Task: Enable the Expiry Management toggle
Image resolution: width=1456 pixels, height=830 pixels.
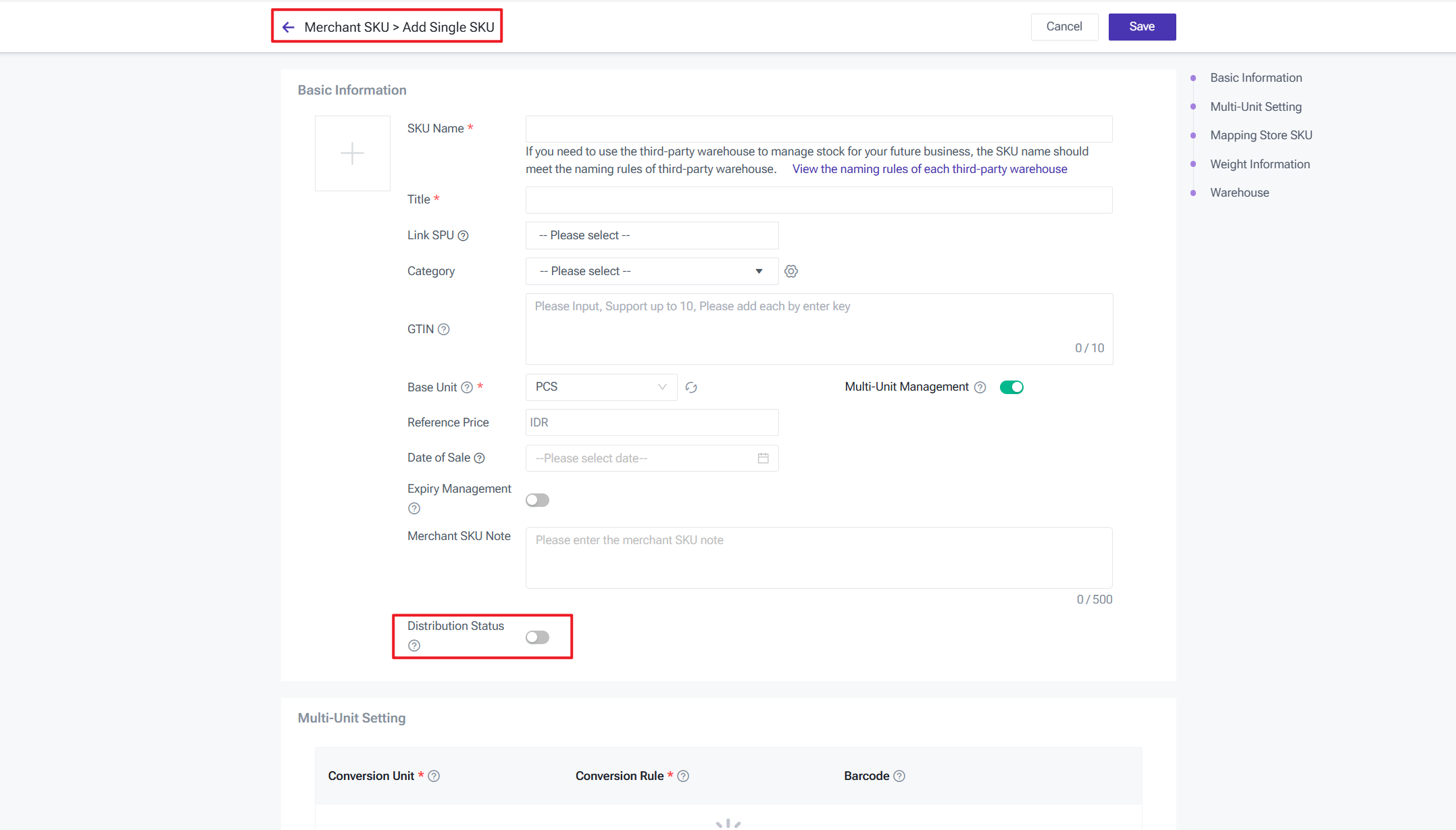Action: (x=537, y=500)
